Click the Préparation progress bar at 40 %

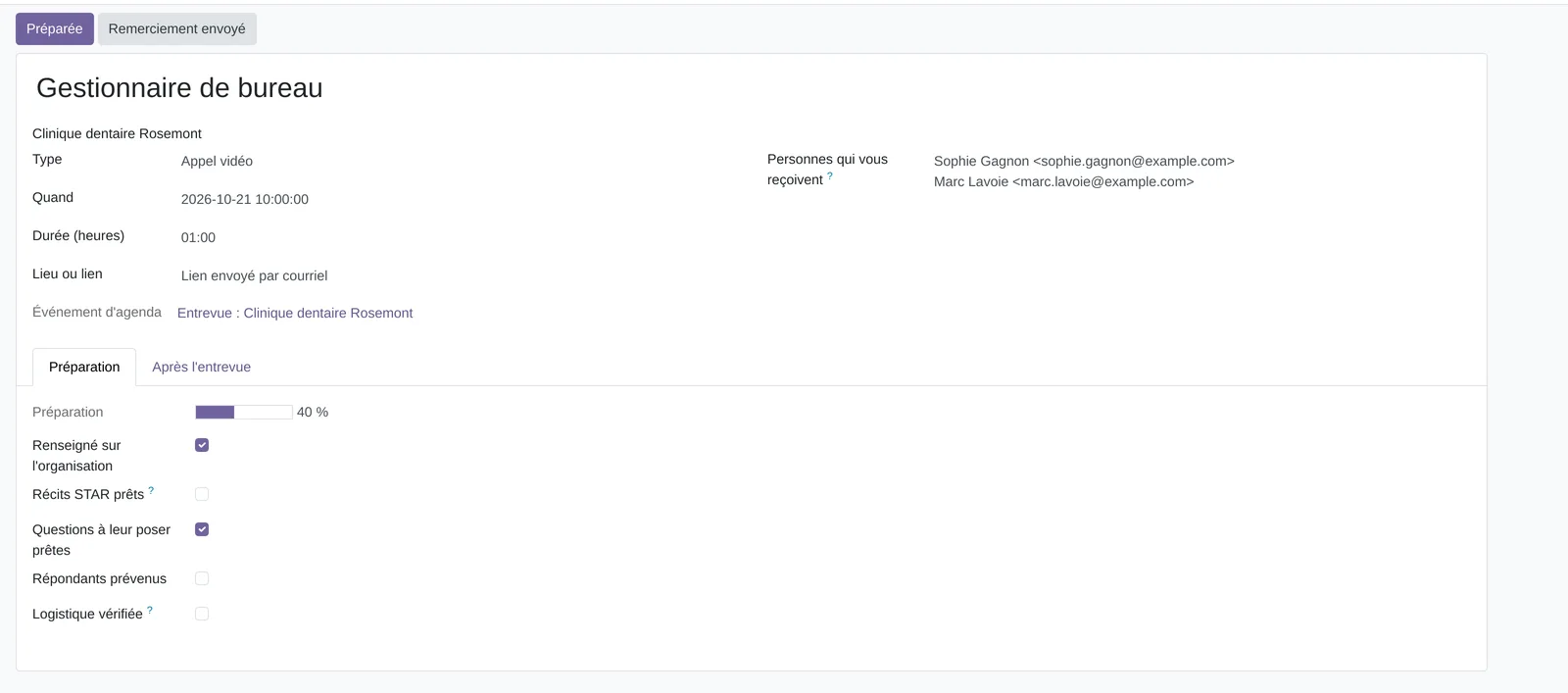coord(244,412)
